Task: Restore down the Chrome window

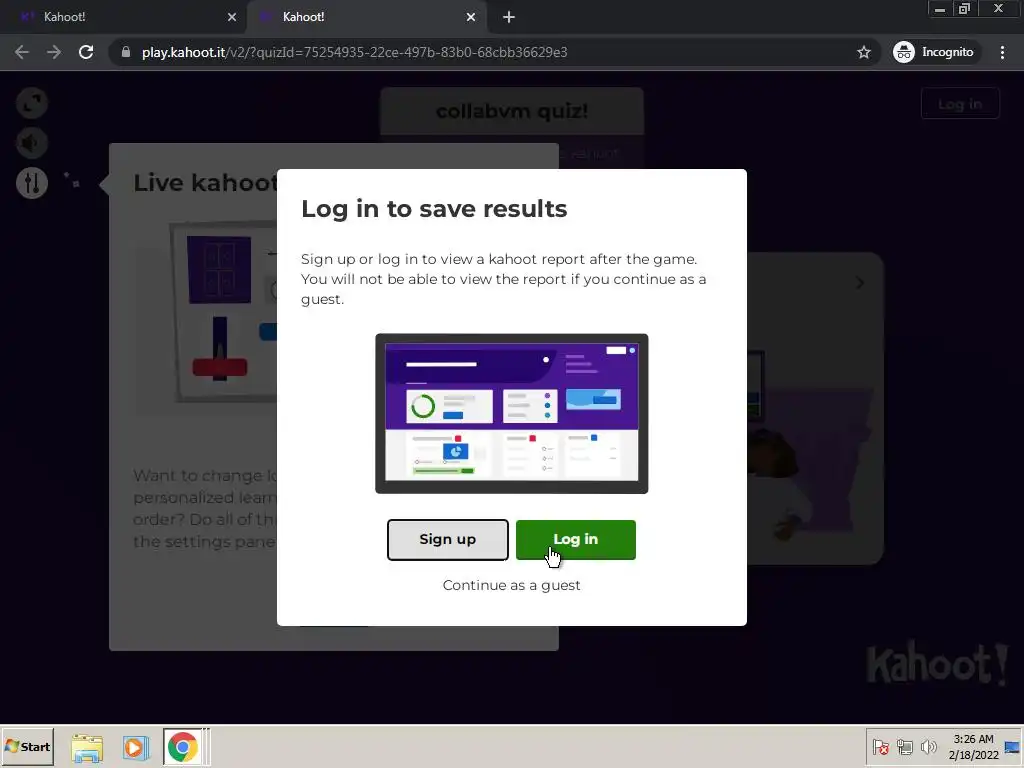Action: pos(964,9)
